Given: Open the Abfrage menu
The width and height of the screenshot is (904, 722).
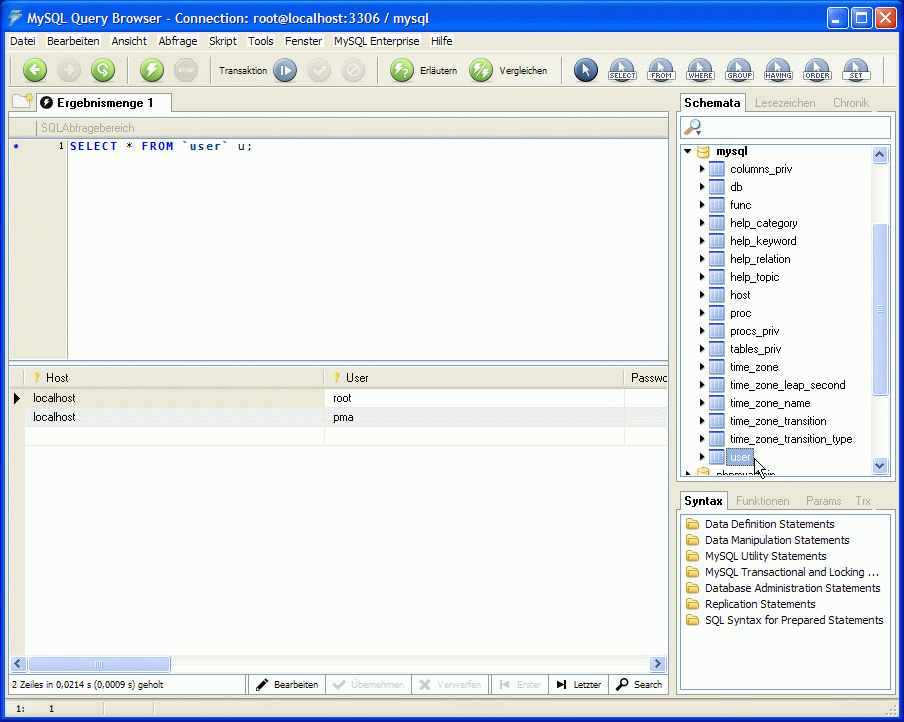Looking at the screenshot, I should (178, 41).
